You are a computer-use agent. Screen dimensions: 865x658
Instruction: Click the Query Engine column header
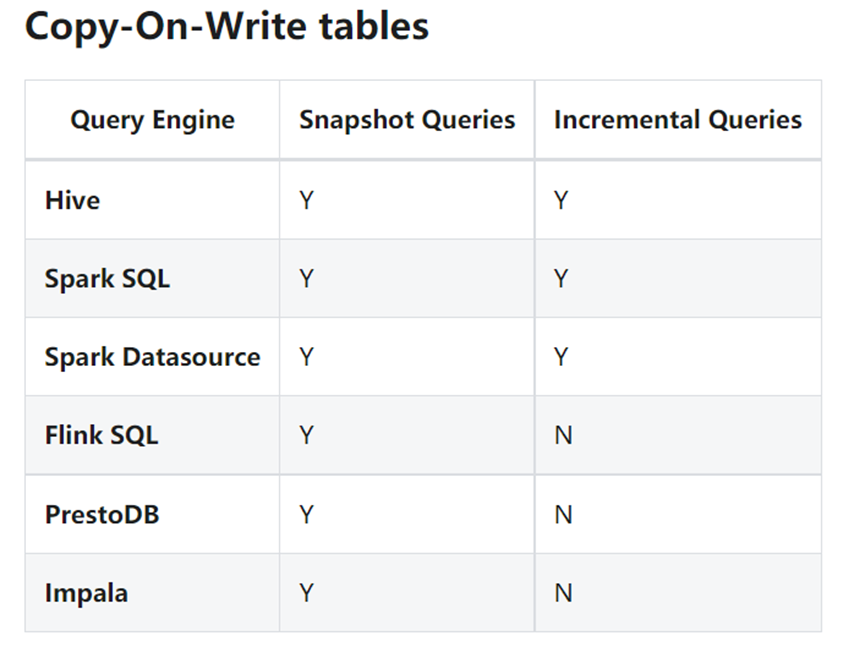pyautogui.click(x=152, y=120)
